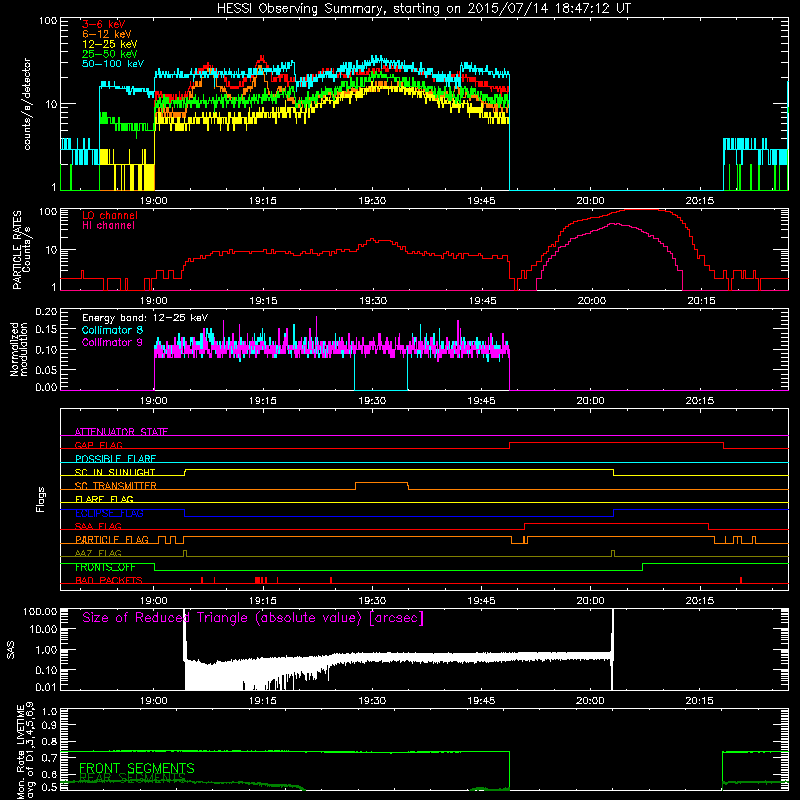Click the 'POSSIBLE FLARE' flag label

115,459
